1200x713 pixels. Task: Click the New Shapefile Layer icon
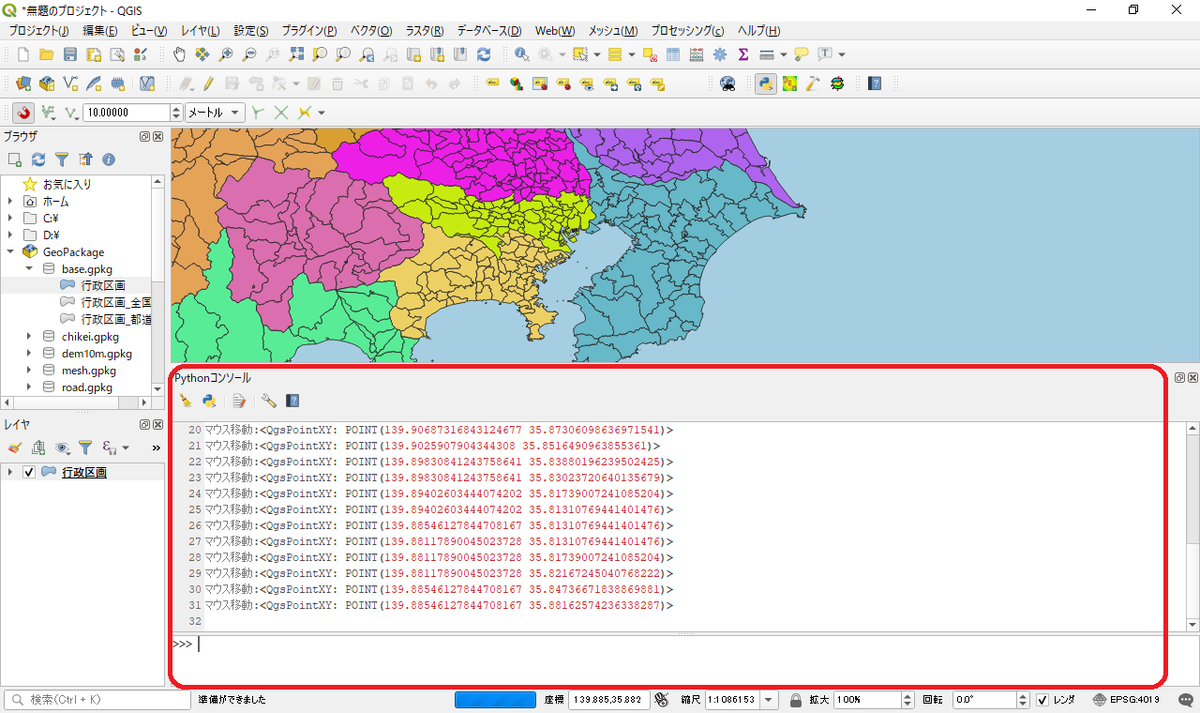[70, 84]
